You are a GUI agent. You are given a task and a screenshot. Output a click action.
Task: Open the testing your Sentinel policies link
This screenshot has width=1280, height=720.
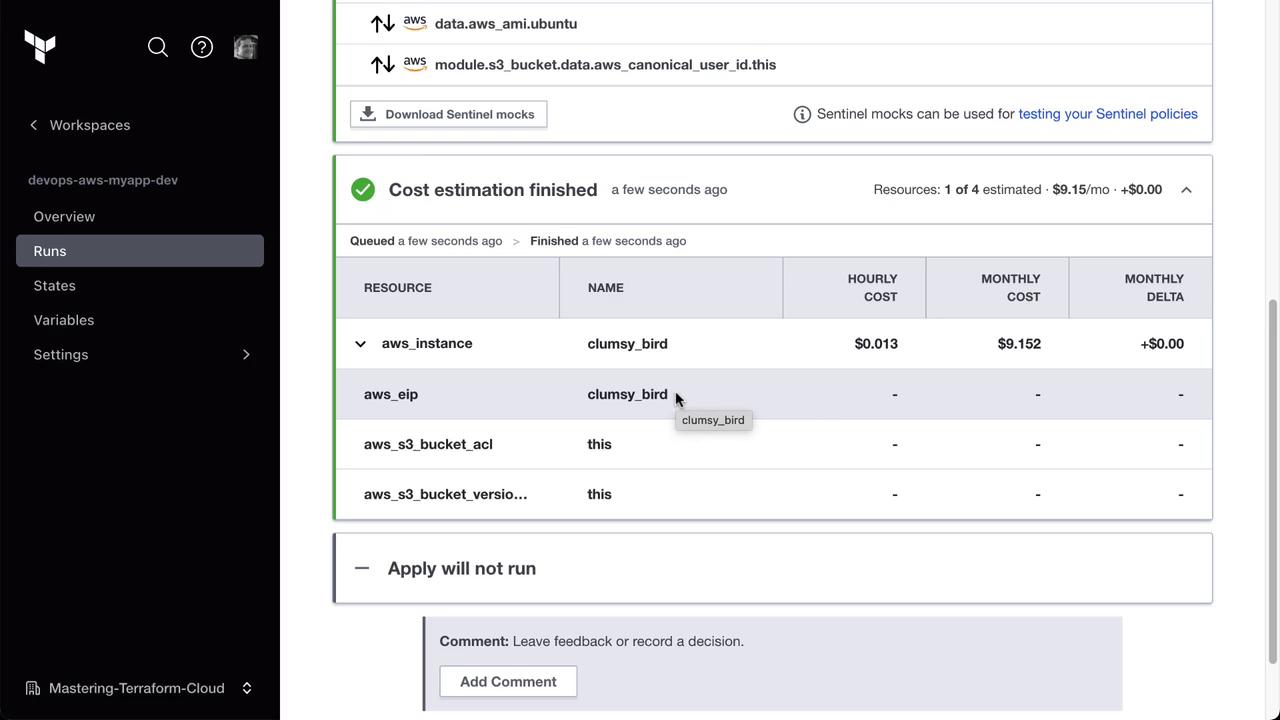tap(1107, 114)
